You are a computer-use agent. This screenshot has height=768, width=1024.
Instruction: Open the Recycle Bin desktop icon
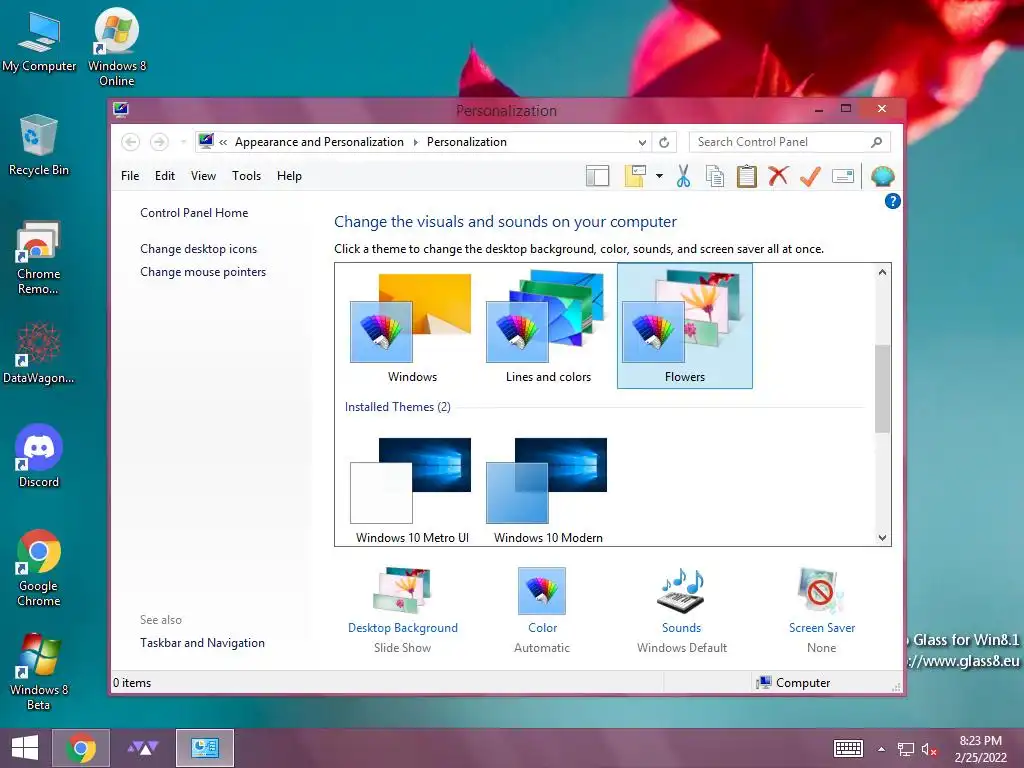(39, 145)
